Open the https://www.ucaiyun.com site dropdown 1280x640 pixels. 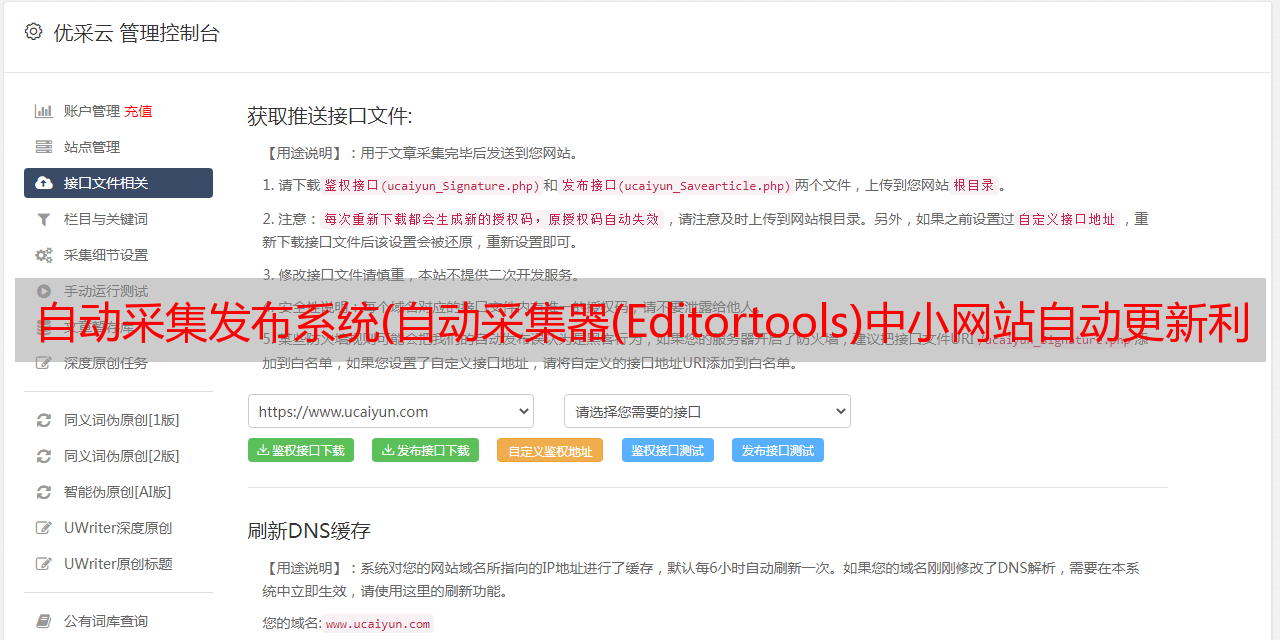(x=391, y=411)
